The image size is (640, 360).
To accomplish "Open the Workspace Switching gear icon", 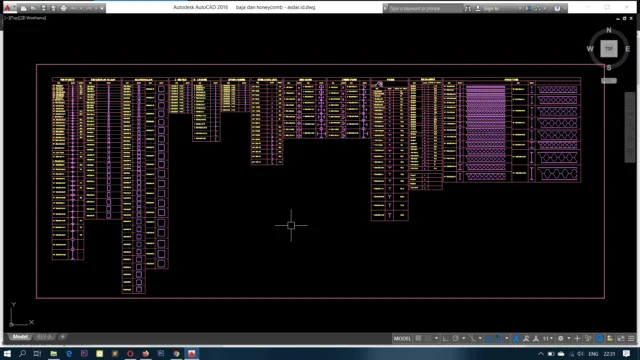I will [x=561, y=338].
